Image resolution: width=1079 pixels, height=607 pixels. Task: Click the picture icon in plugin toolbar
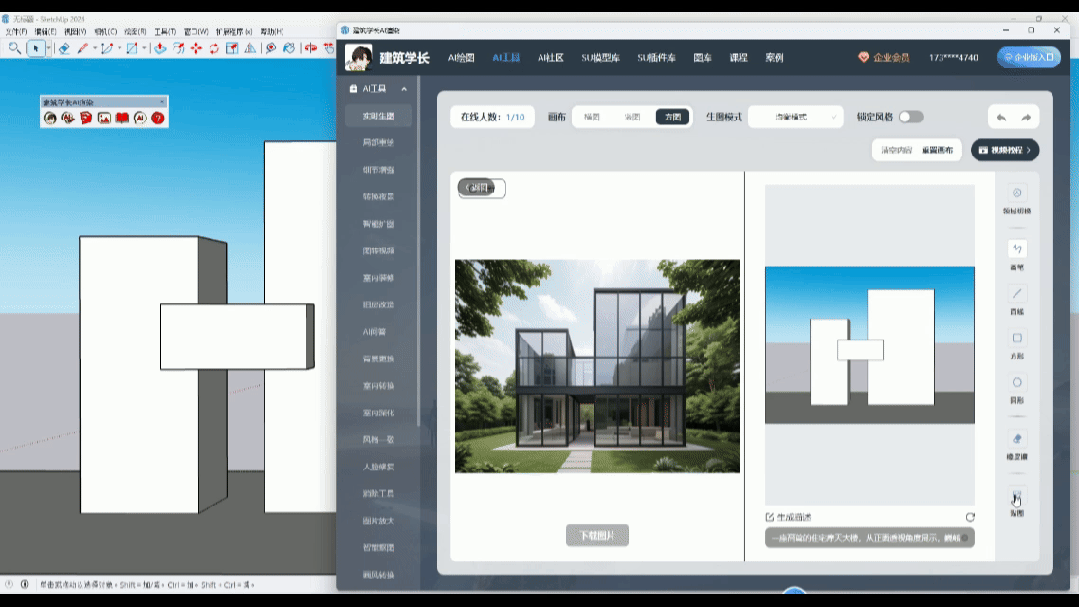point(104,118)
